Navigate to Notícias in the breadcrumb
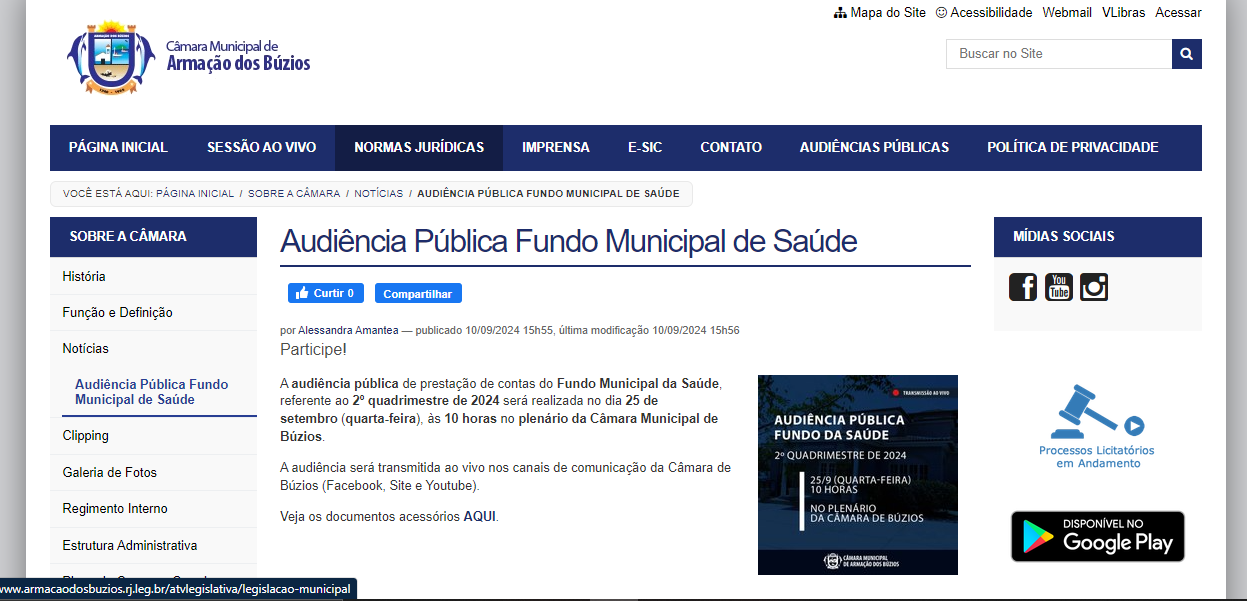Viewport: 1247px width, 601px height. click(378, 193)
